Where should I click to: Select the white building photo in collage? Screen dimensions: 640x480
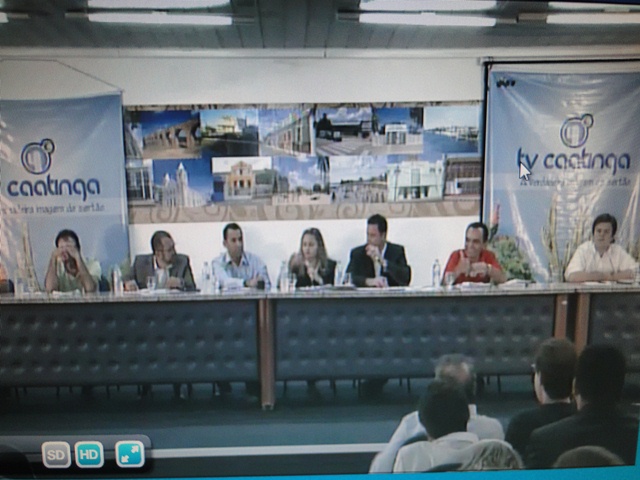(x=415, y=180)
